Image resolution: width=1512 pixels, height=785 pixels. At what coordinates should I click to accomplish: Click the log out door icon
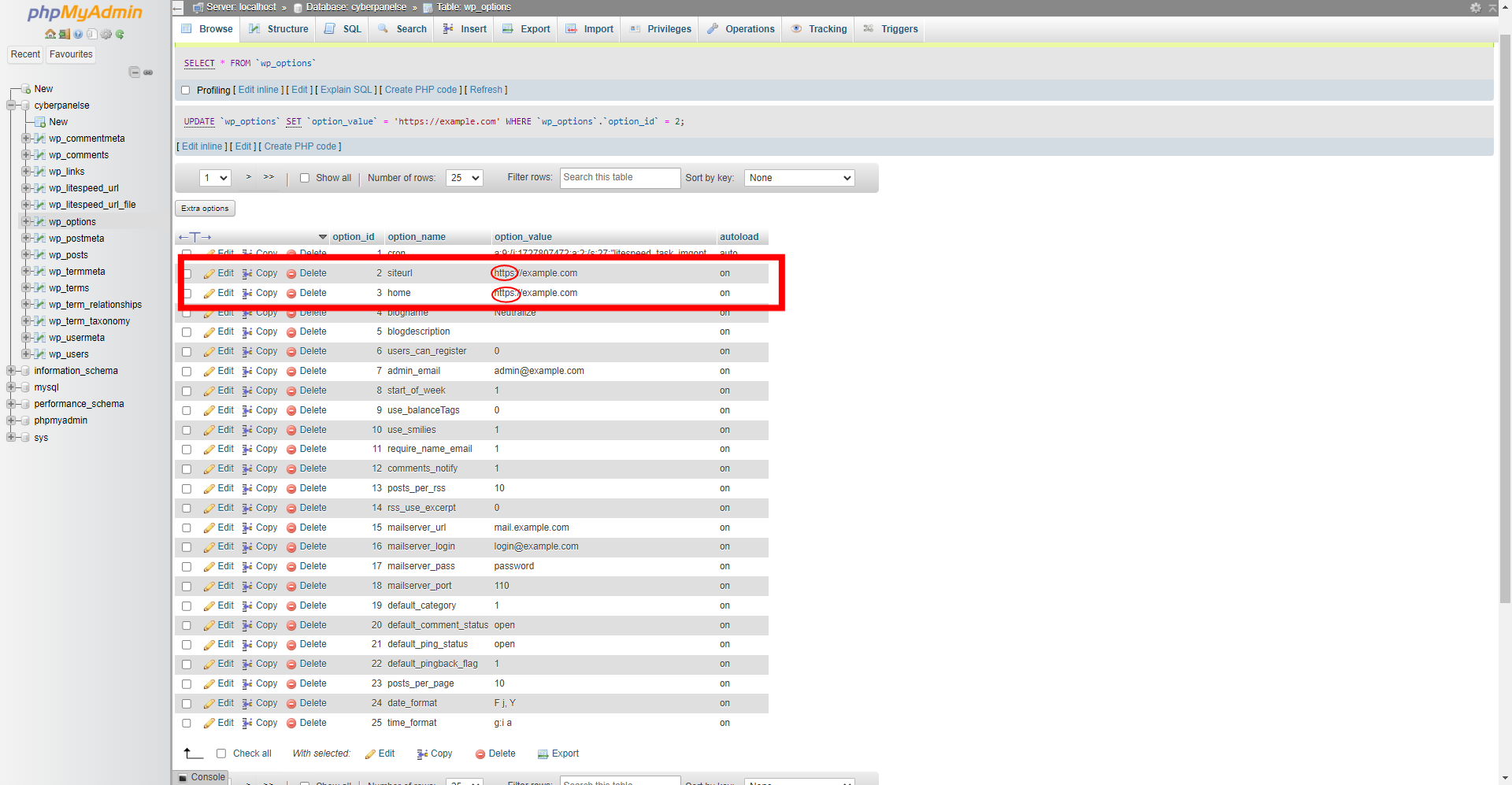pos(65,34)
